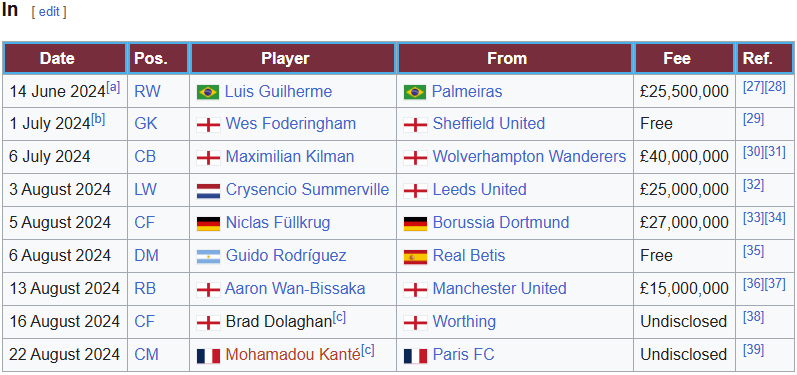The height and width of the screenshot is (375, 797).
Task: Click the Brazil flag beside Luis Guilherme
Action: pyautogui.click(x=208, y=92)
